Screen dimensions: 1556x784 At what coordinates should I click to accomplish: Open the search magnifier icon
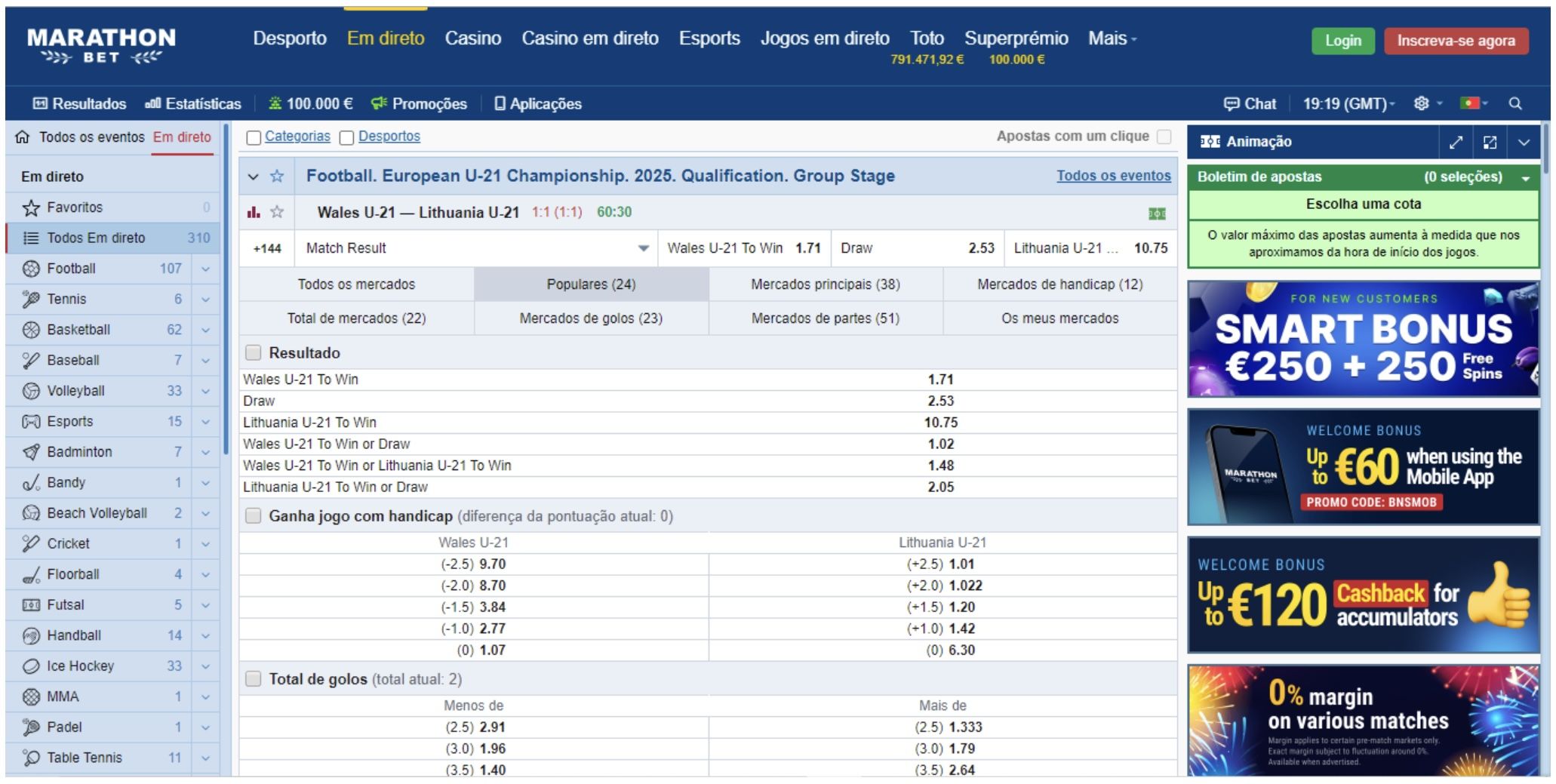pos(1514,103)
